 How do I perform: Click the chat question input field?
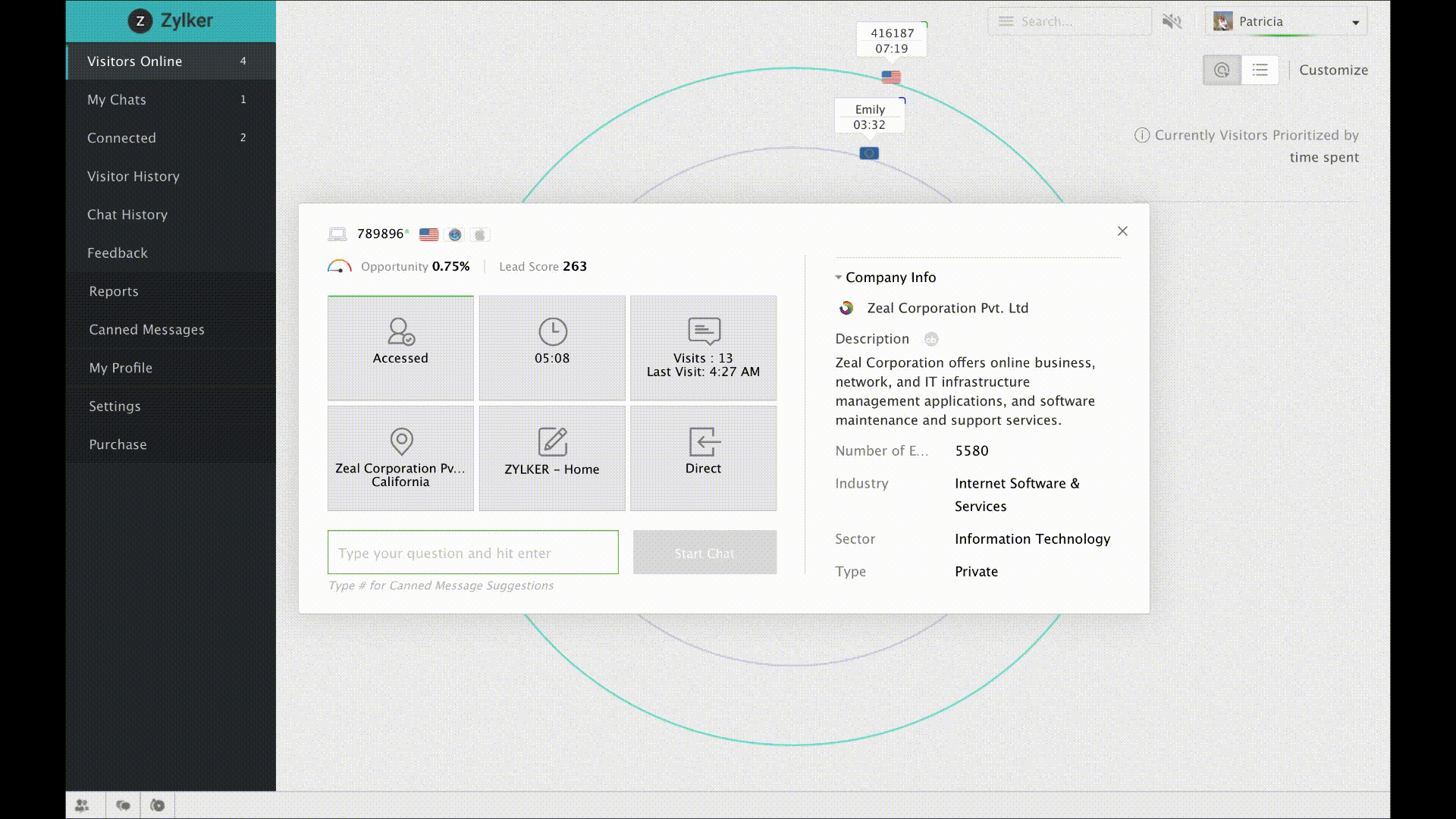(x=472, y=553)
